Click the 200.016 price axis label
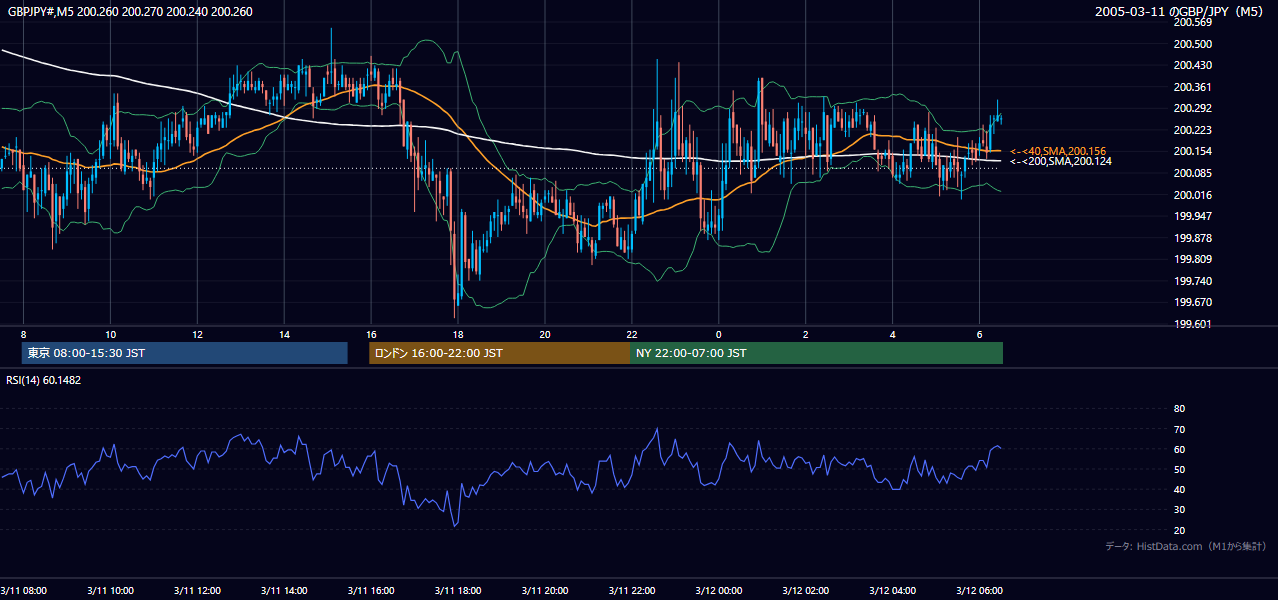1278x600 pixels. (x=1193, y=195)
